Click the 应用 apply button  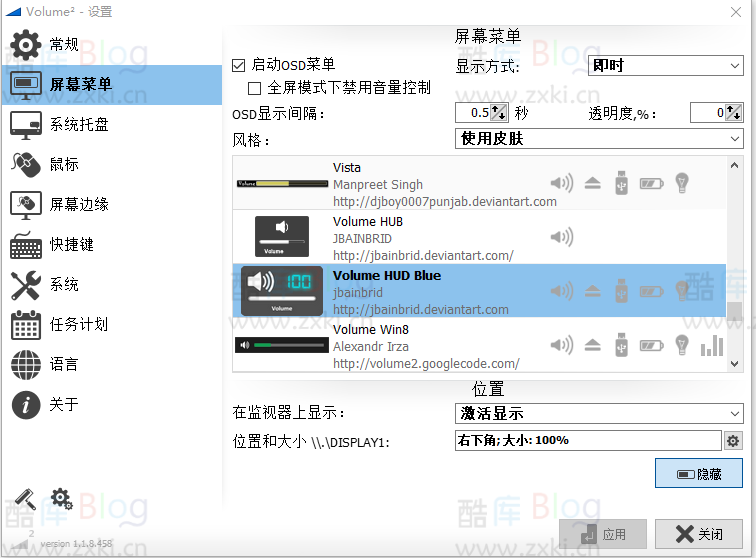[603, 534]
